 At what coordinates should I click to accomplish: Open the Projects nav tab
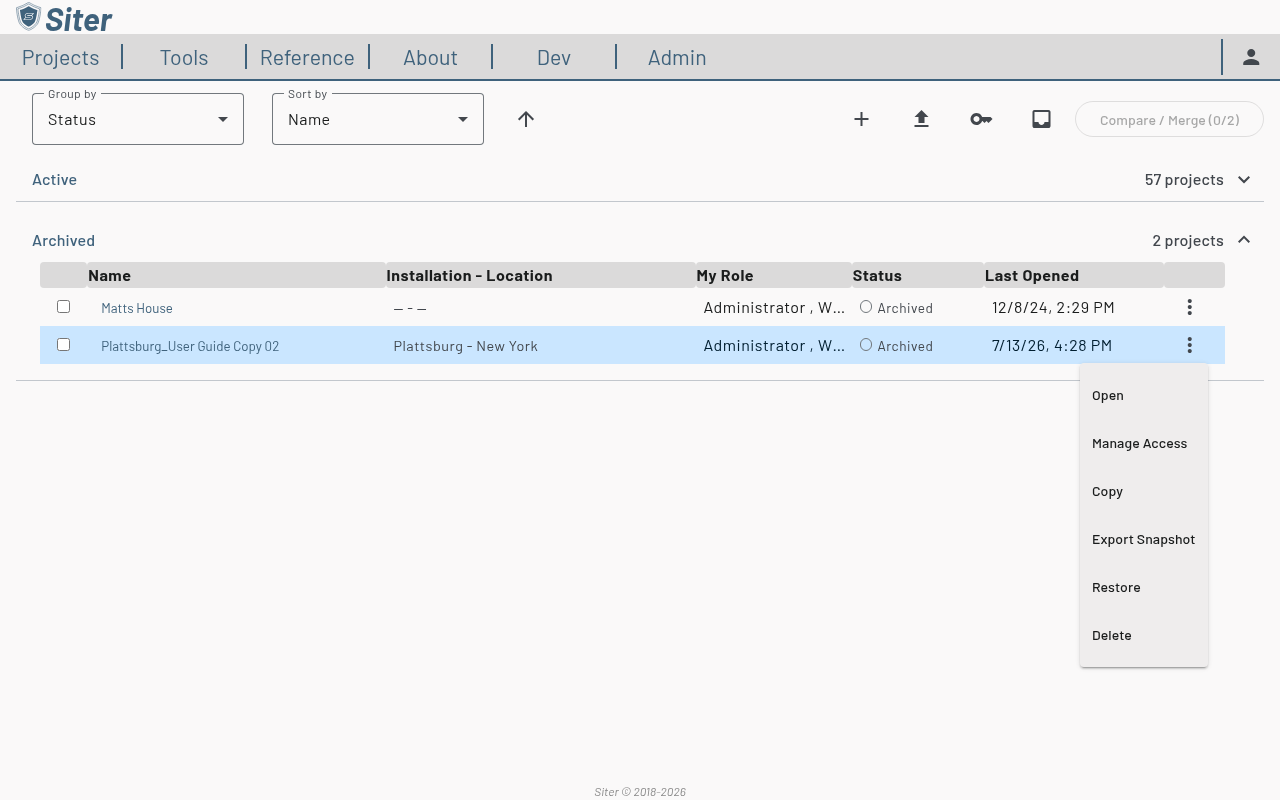click(x=60, y=57)
